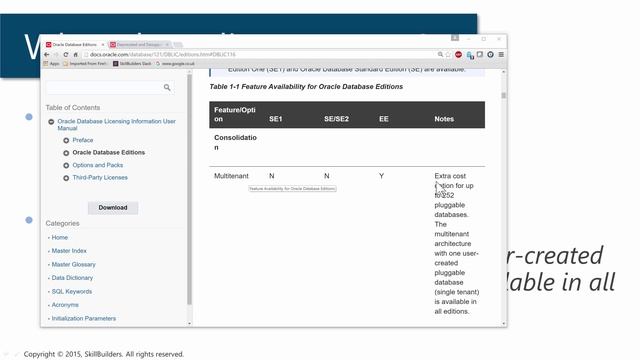
Task: Click the Chrome user profile icon
Action: 455,38
